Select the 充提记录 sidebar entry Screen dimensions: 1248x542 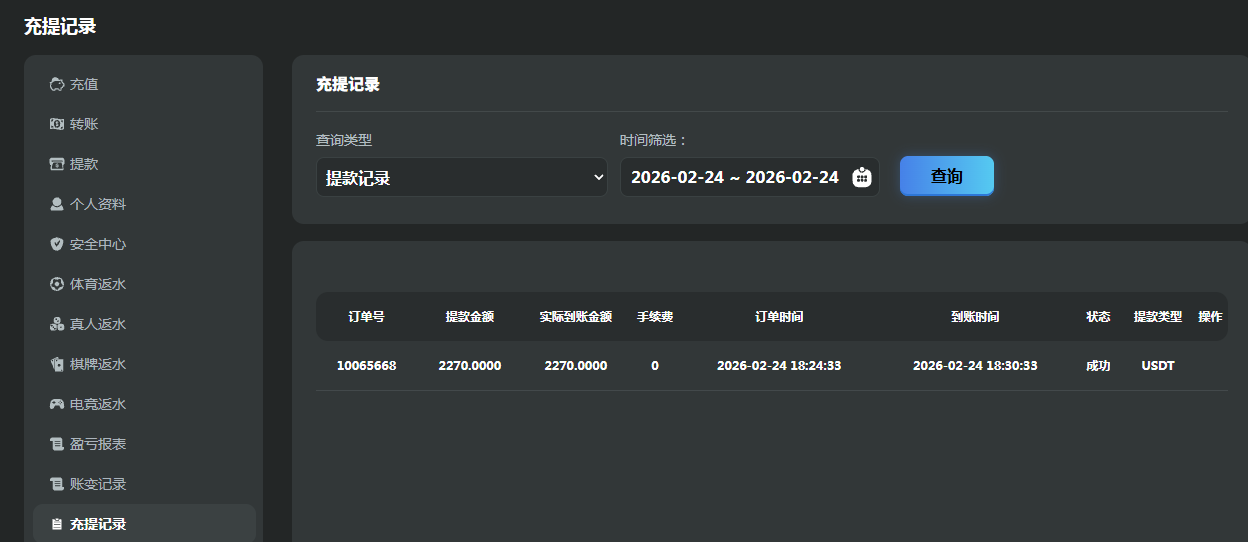pos(97,524)
